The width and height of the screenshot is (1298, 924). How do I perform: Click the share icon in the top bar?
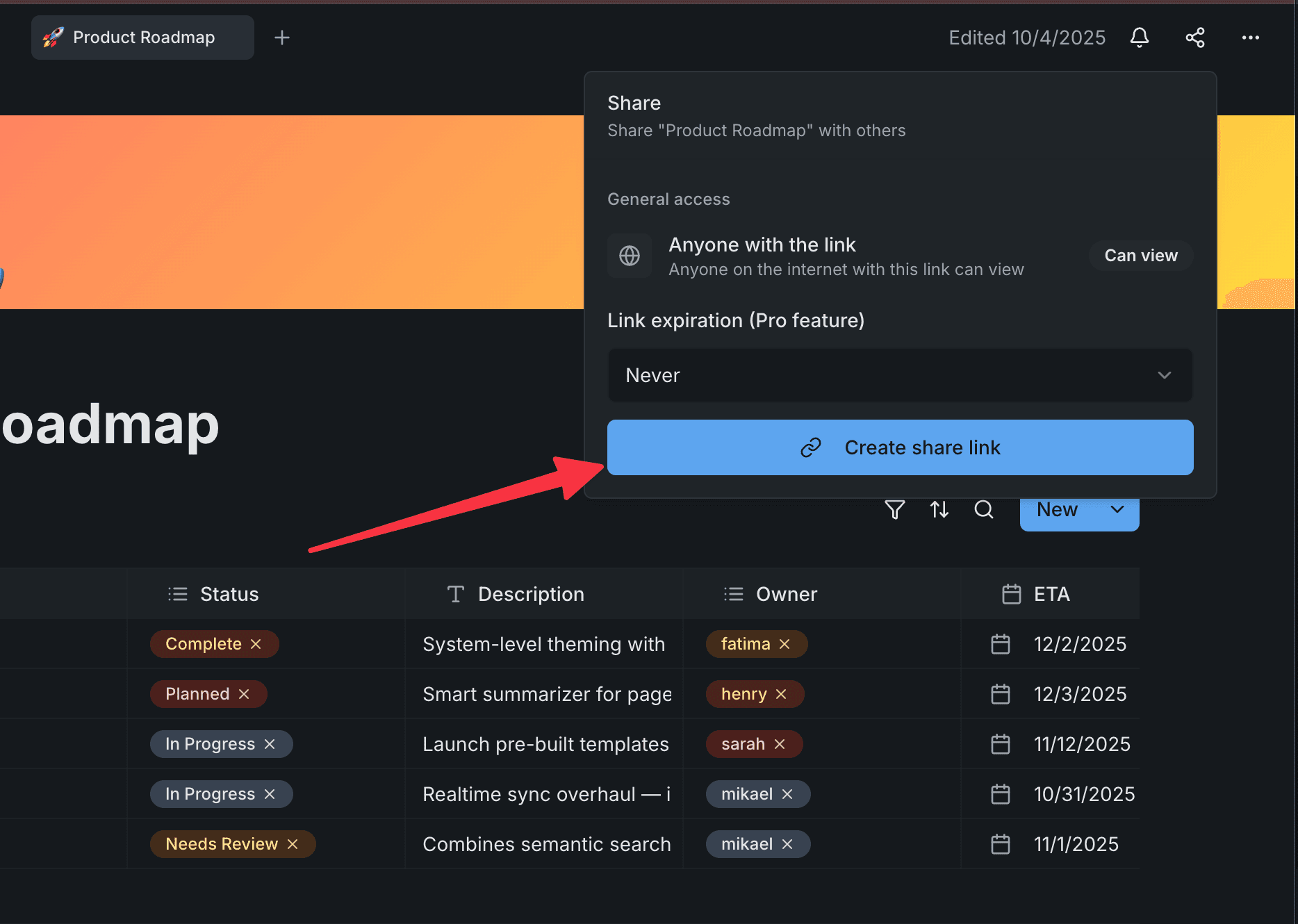tap(1195, 38)
